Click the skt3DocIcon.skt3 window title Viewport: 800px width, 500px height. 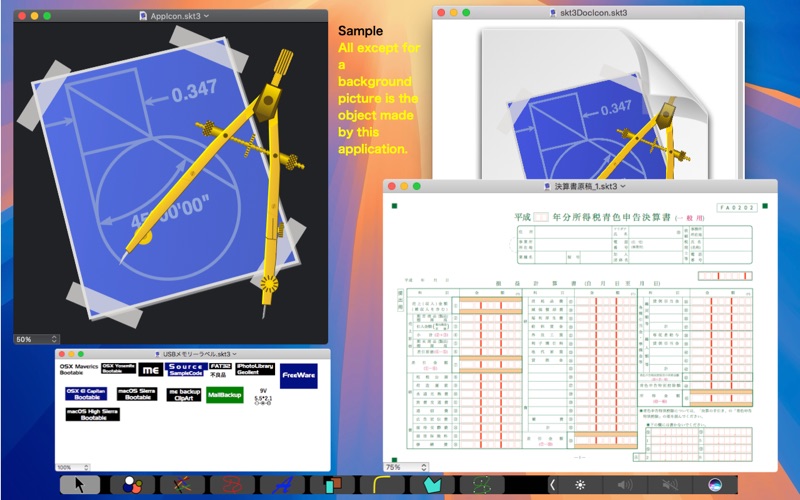click(593, 13)
